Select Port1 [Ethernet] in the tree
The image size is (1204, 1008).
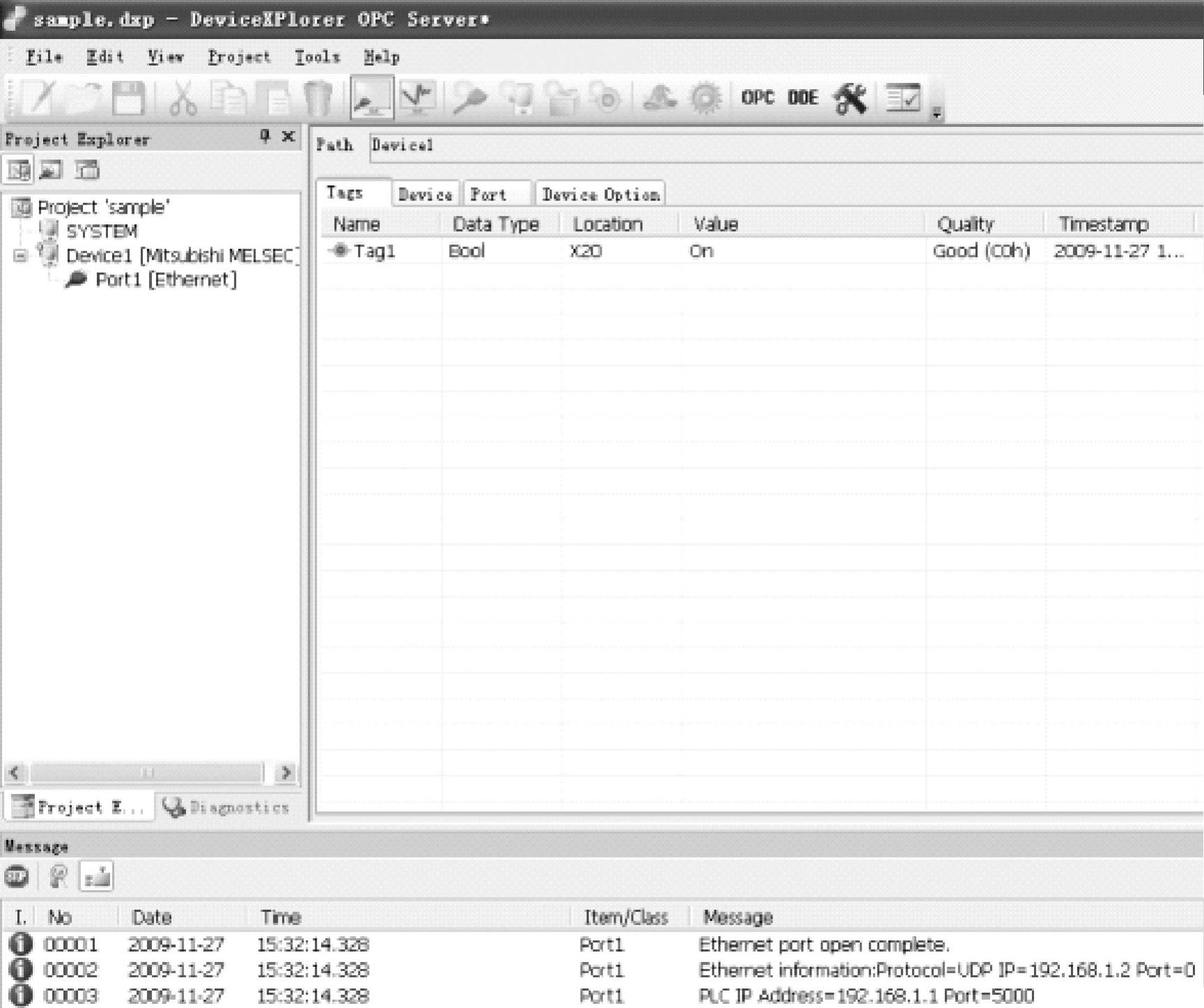click(x=165, y=280)
